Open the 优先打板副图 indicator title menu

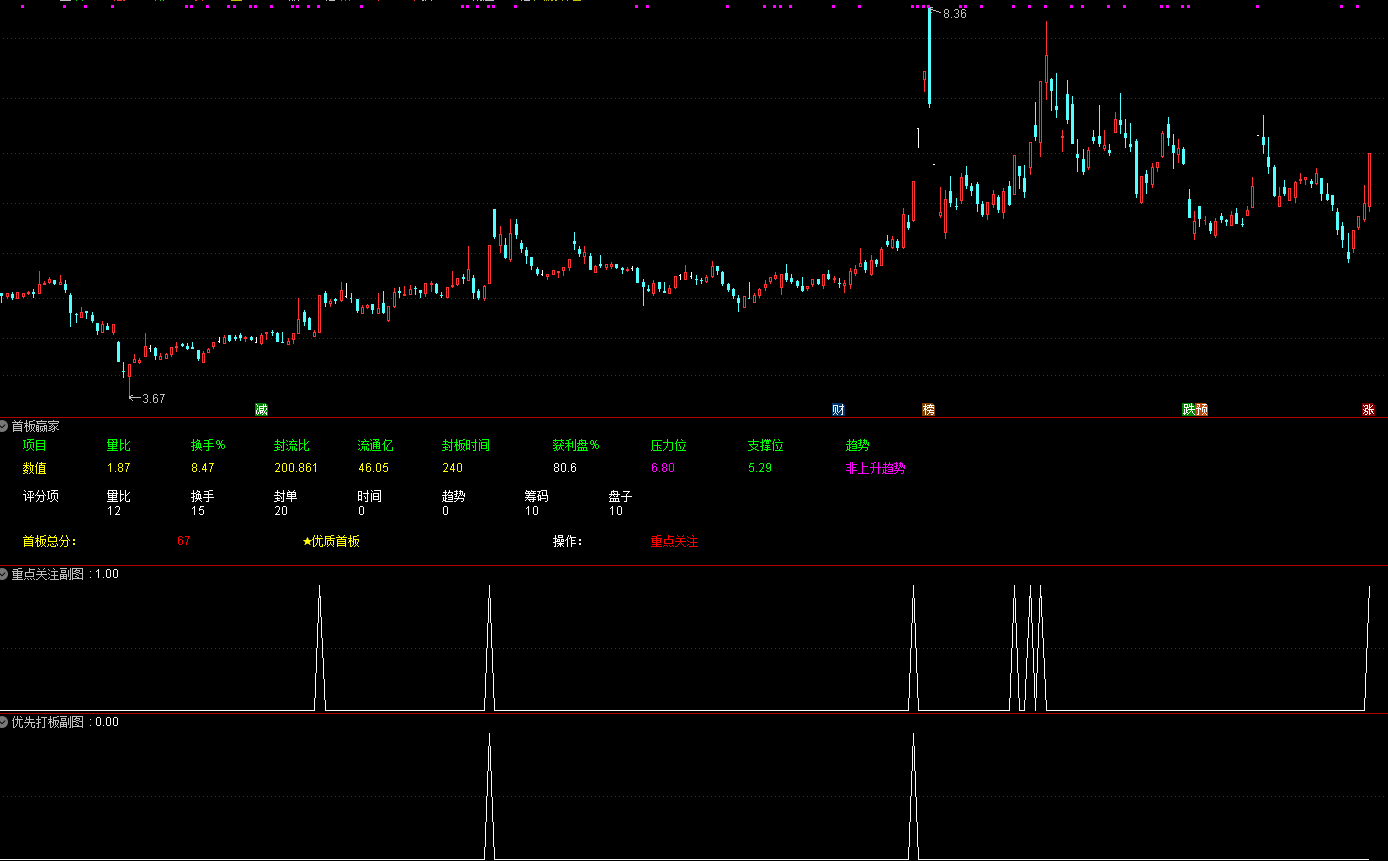point(51,721)
